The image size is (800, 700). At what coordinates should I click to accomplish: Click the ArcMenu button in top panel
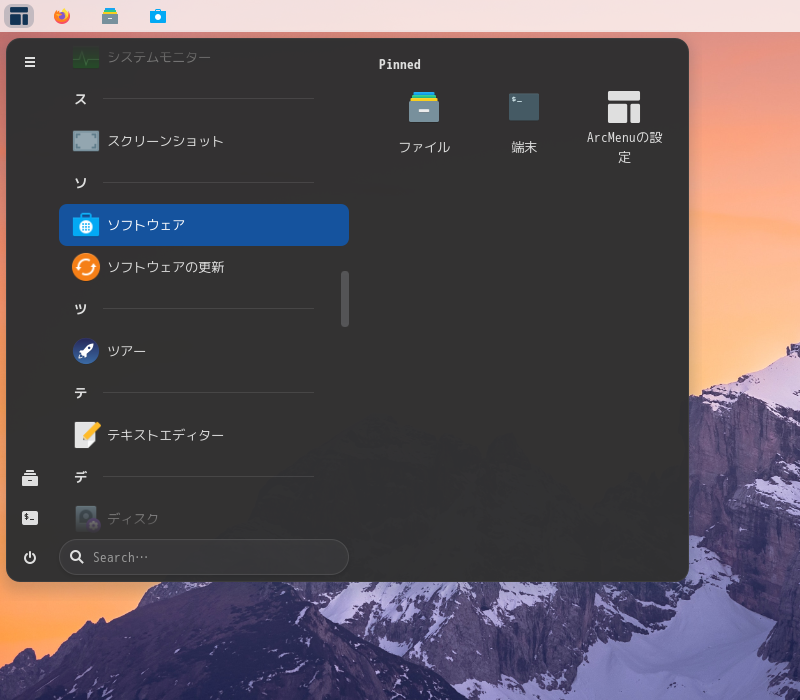19,16
